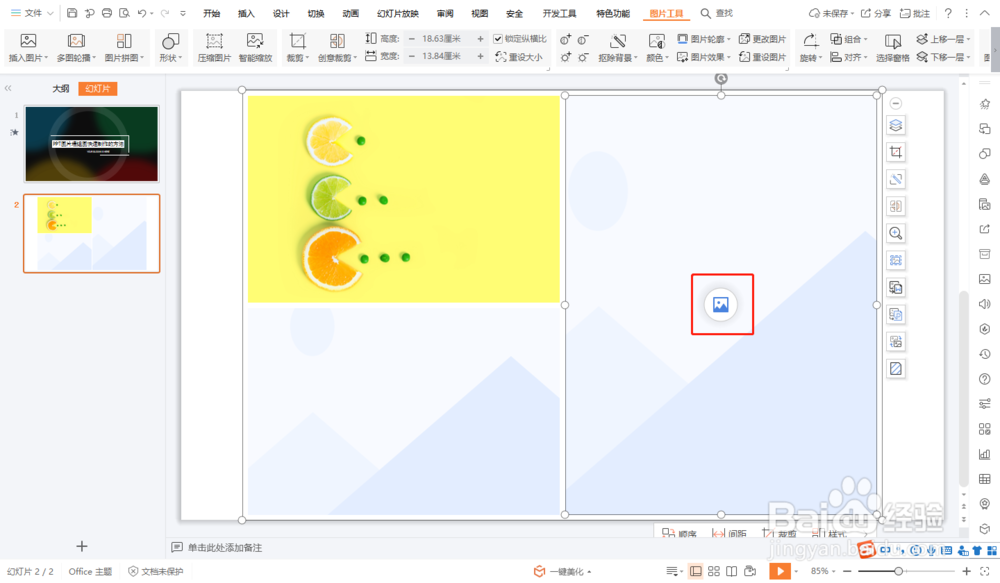Select slide 1 thumbnail in the panel
The image size is (1000, 583).
click(x=91, y=143)
